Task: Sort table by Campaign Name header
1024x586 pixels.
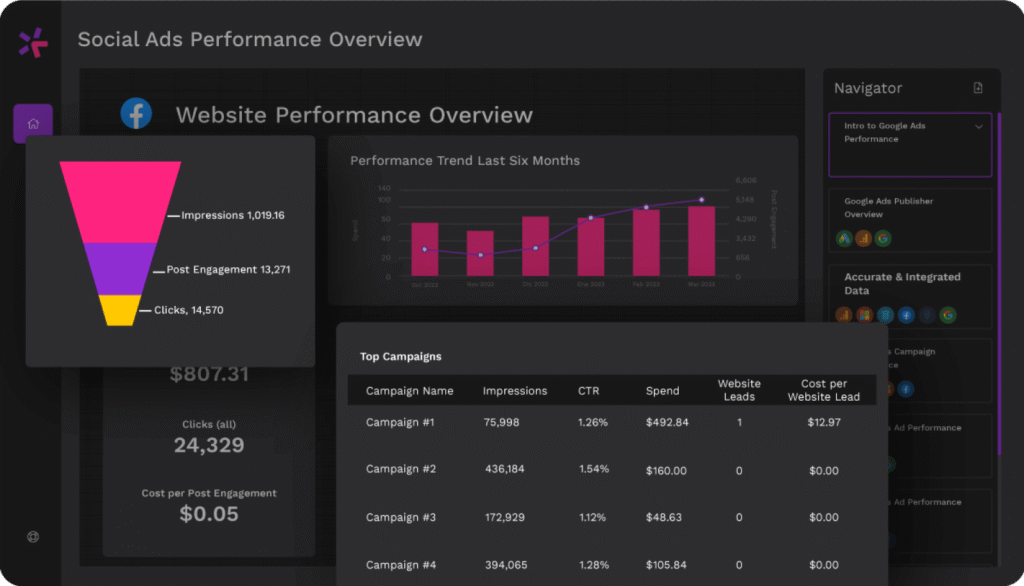Action: (x=409, y=391)
